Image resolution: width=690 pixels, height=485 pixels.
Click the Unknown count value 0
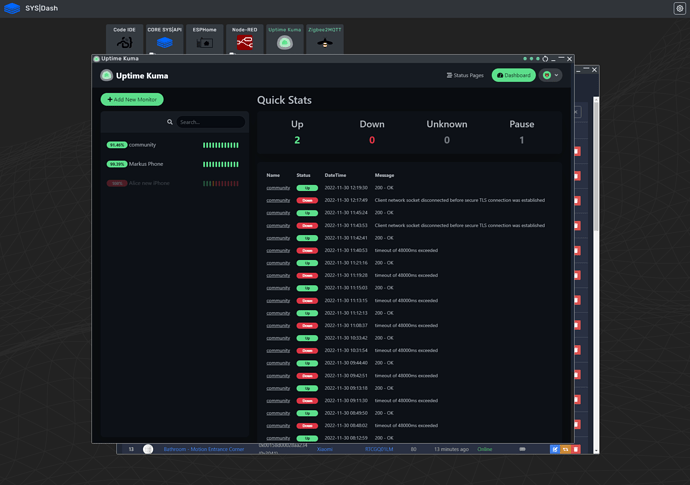click(x=447, y=140)
